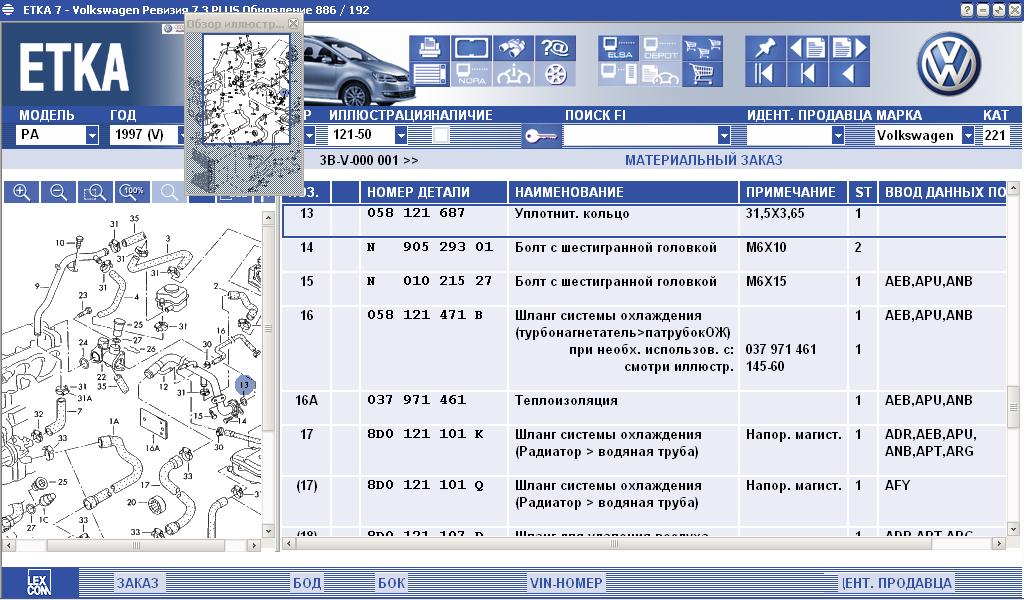Open the БОК tab in the bottom bar

(x=391, y=583)
